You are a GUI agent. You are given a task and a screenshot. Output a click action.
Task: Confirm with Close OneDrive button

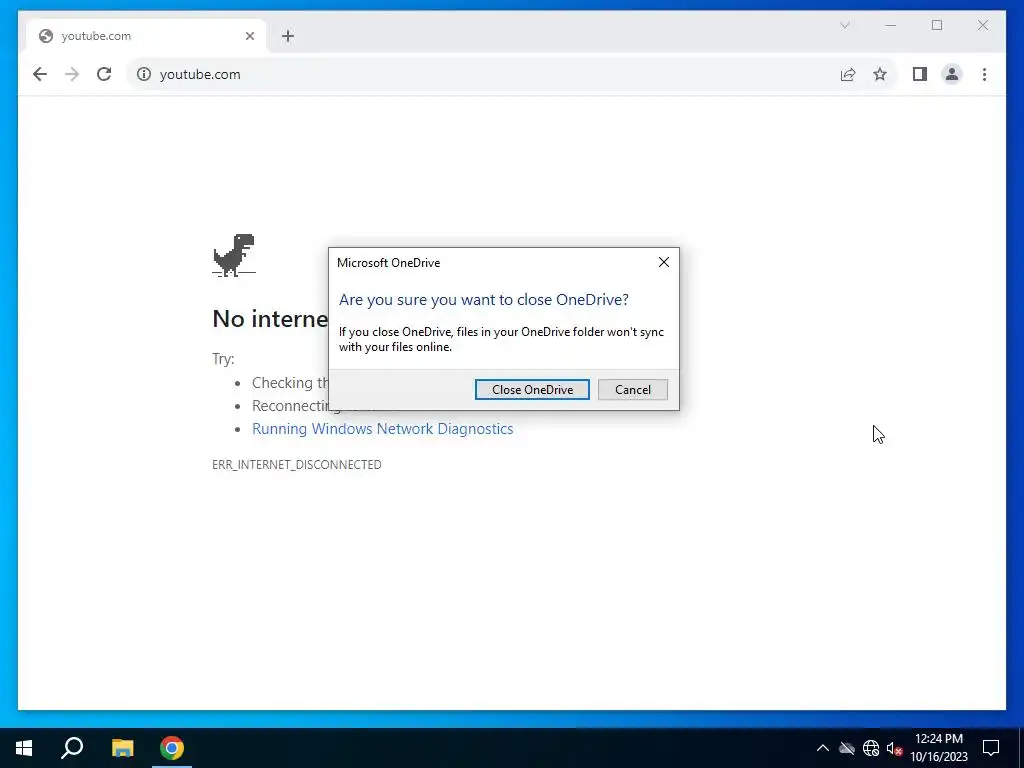[x=532, y=389]
